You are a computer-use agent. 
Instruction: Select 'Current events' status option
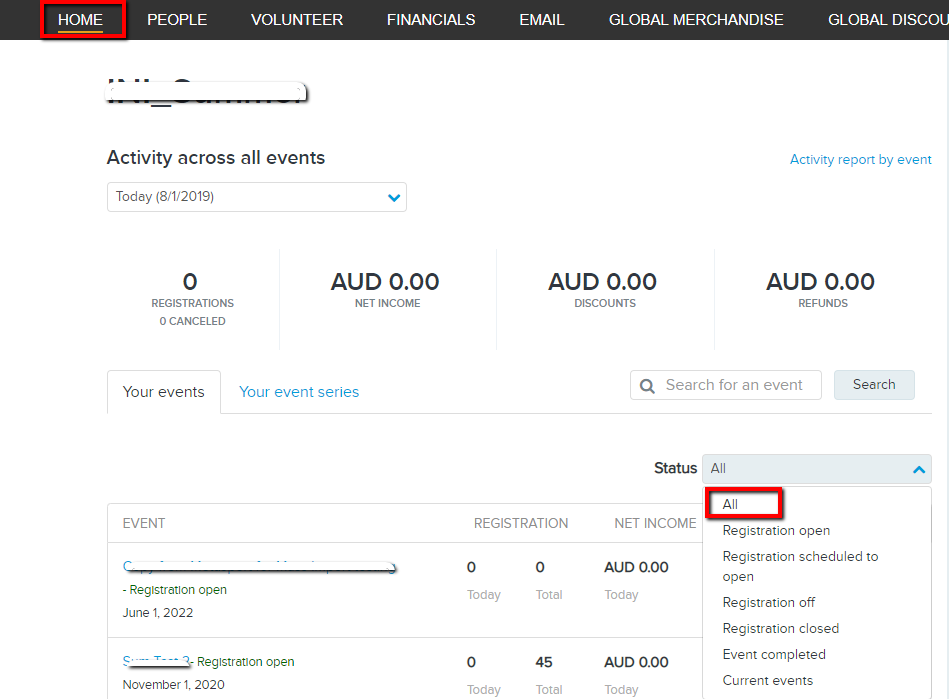pos(767,680)
